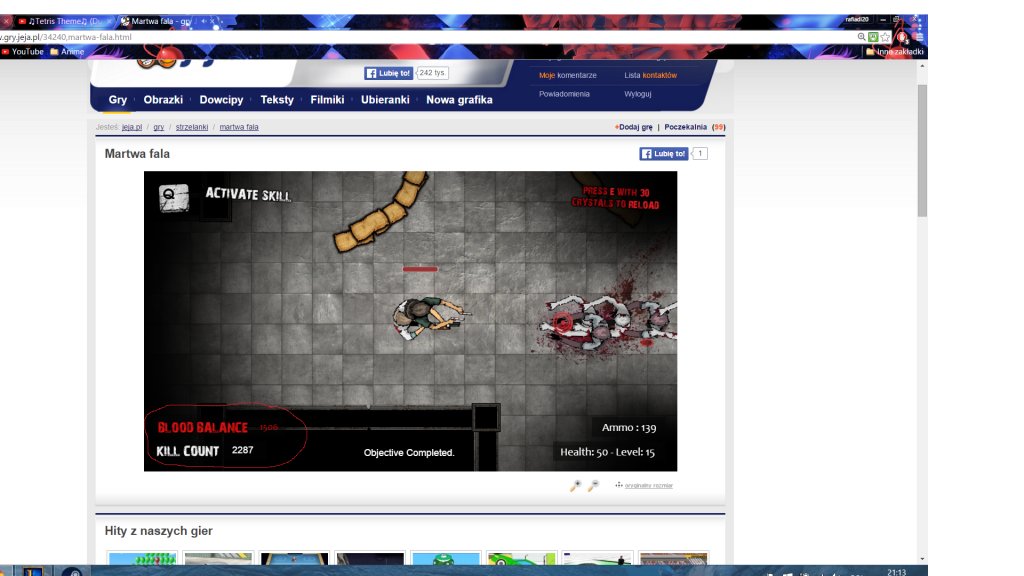Click the rafiadi20 profile button in title bar
Viewport: 1024px width, 576px height.
click(857, 20)
